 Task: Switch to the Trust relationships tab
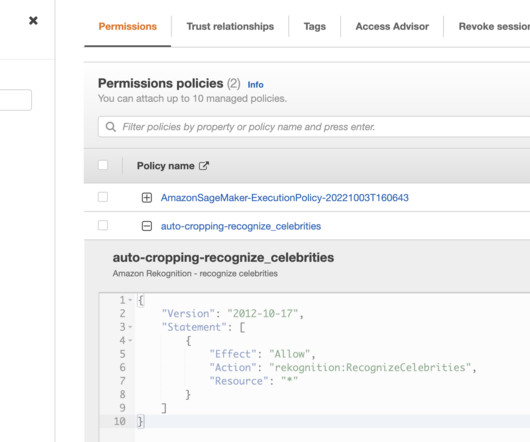[230, 26]
